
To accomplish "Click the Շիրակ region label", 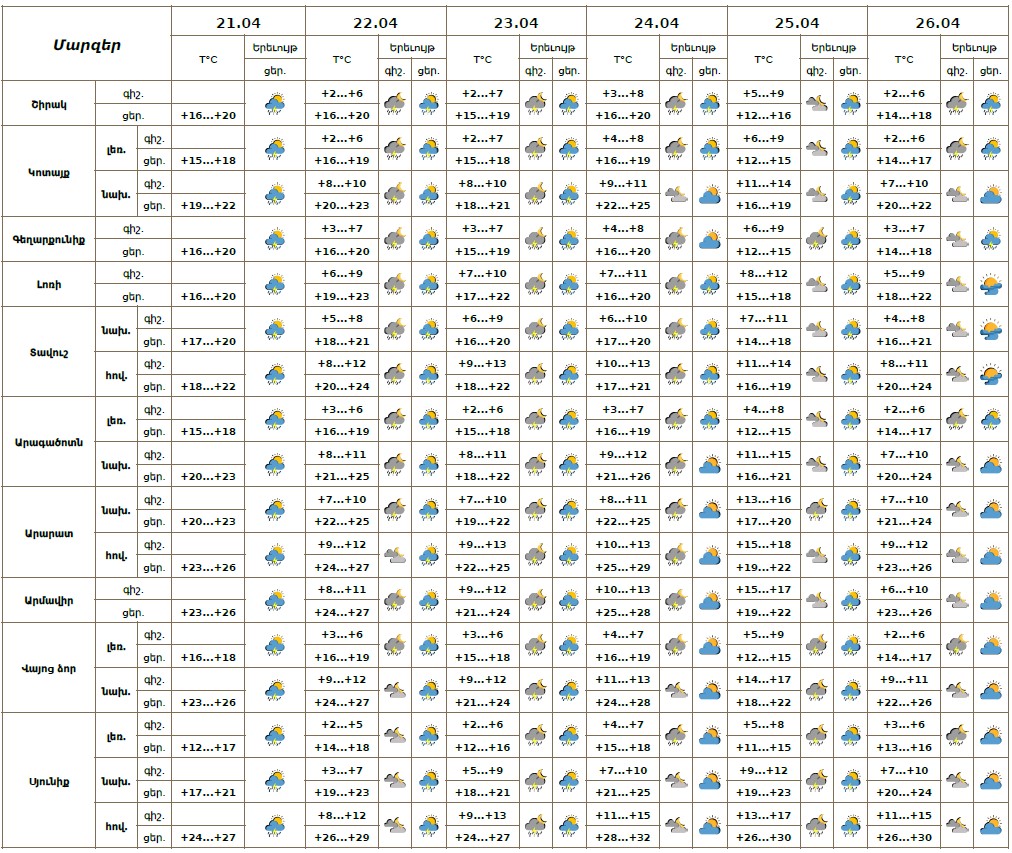I will [48, 104].
